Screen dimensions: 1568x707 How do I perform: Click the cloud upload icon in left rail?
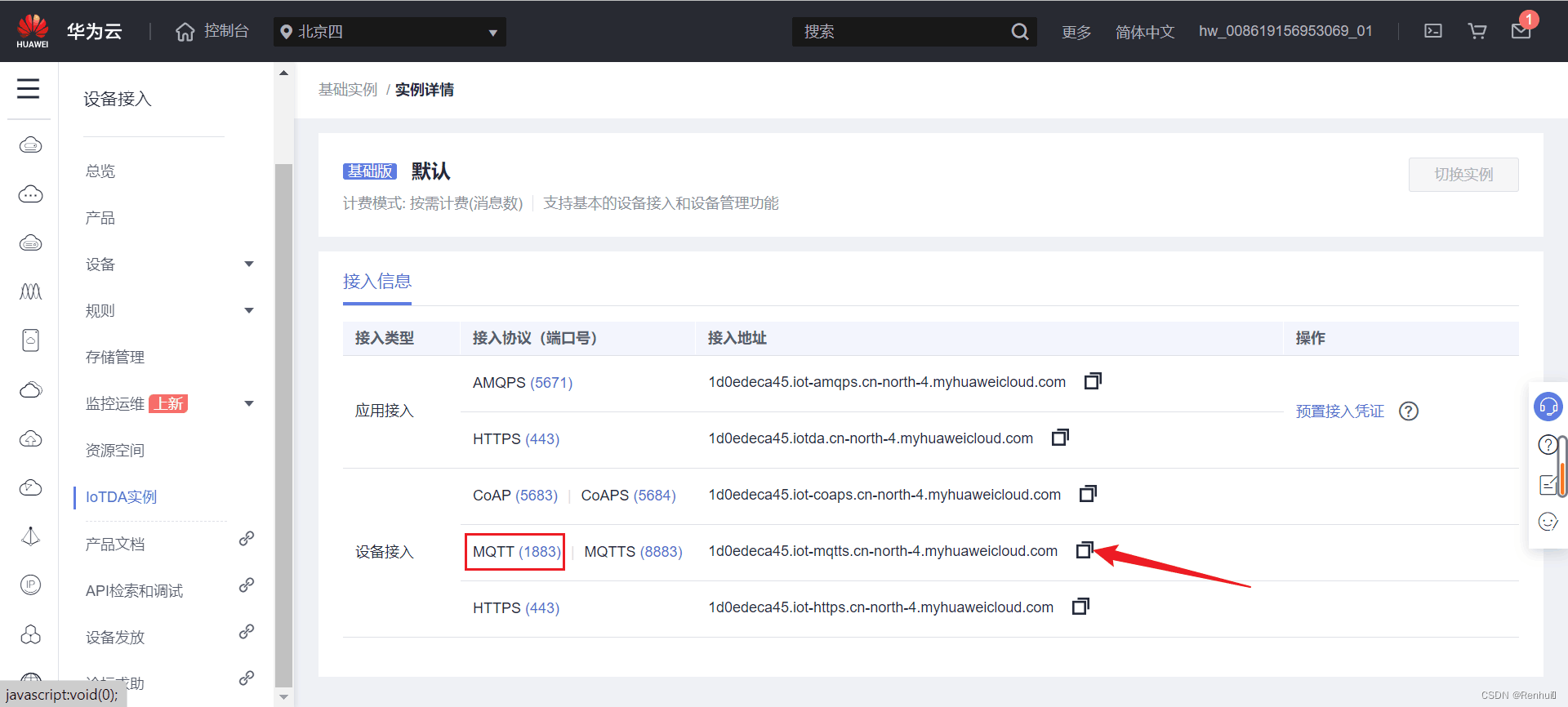tap(30, 439)
